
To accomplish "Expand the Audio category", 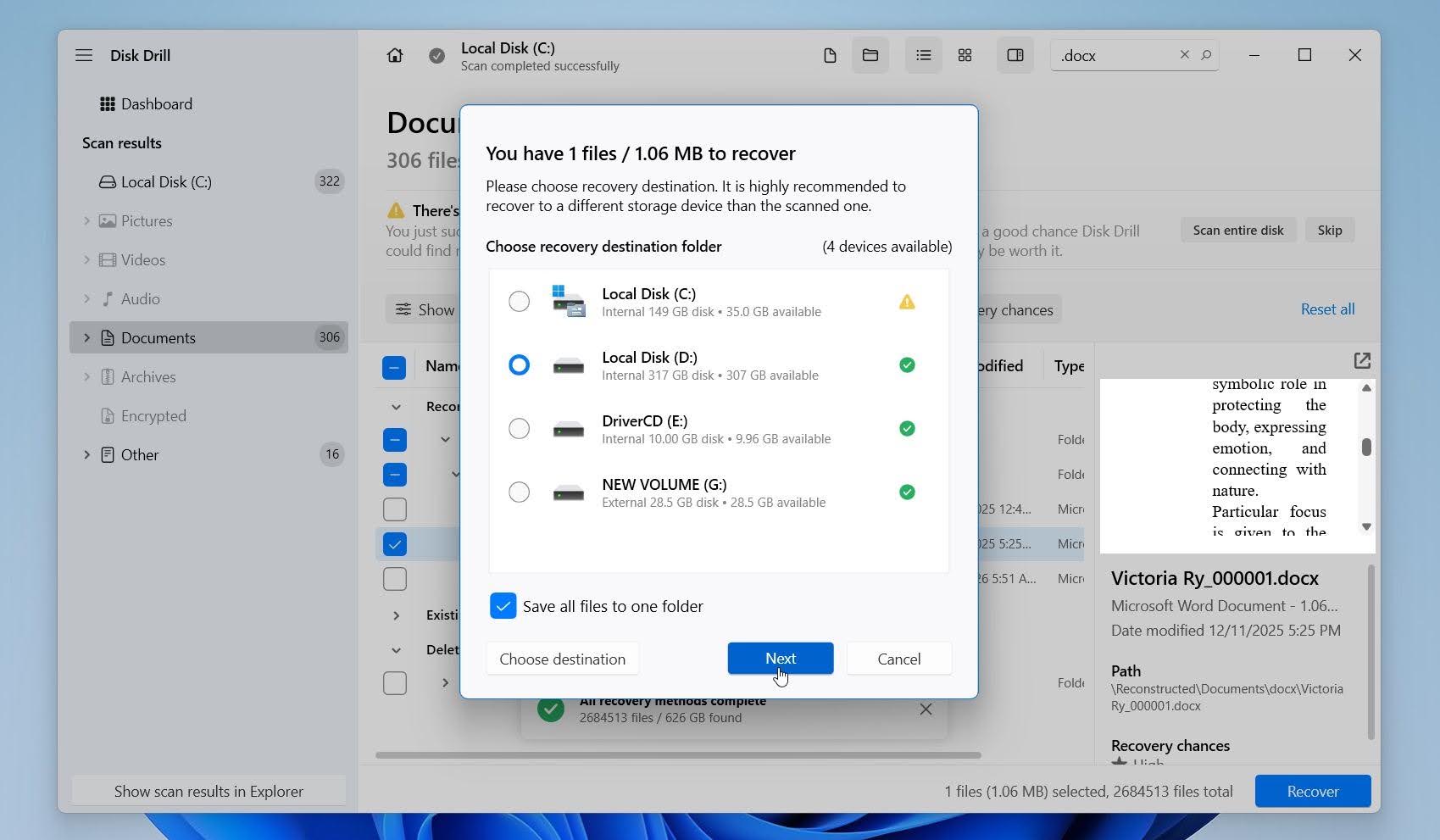I will pos(86,298).
